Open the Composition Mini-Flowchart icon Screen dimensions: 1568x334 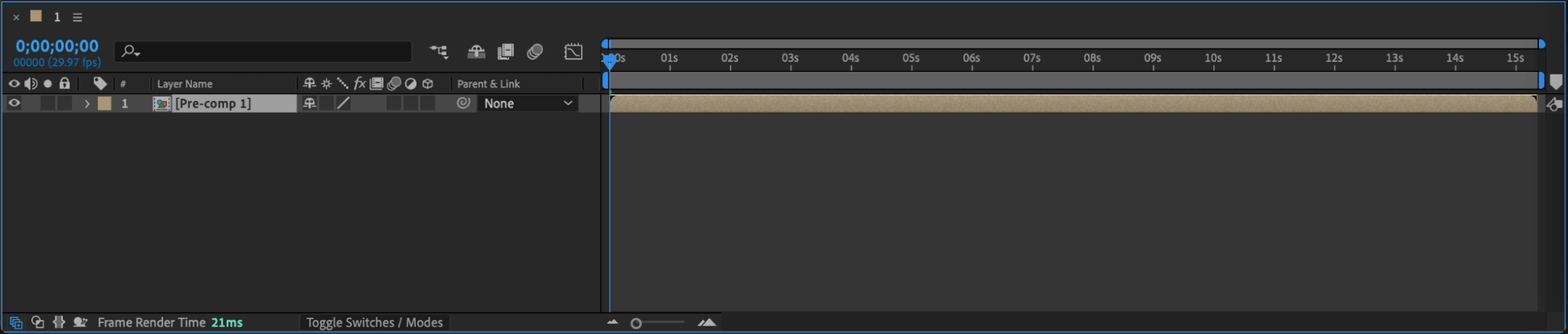pyautogui.click(x=438, y=52)
